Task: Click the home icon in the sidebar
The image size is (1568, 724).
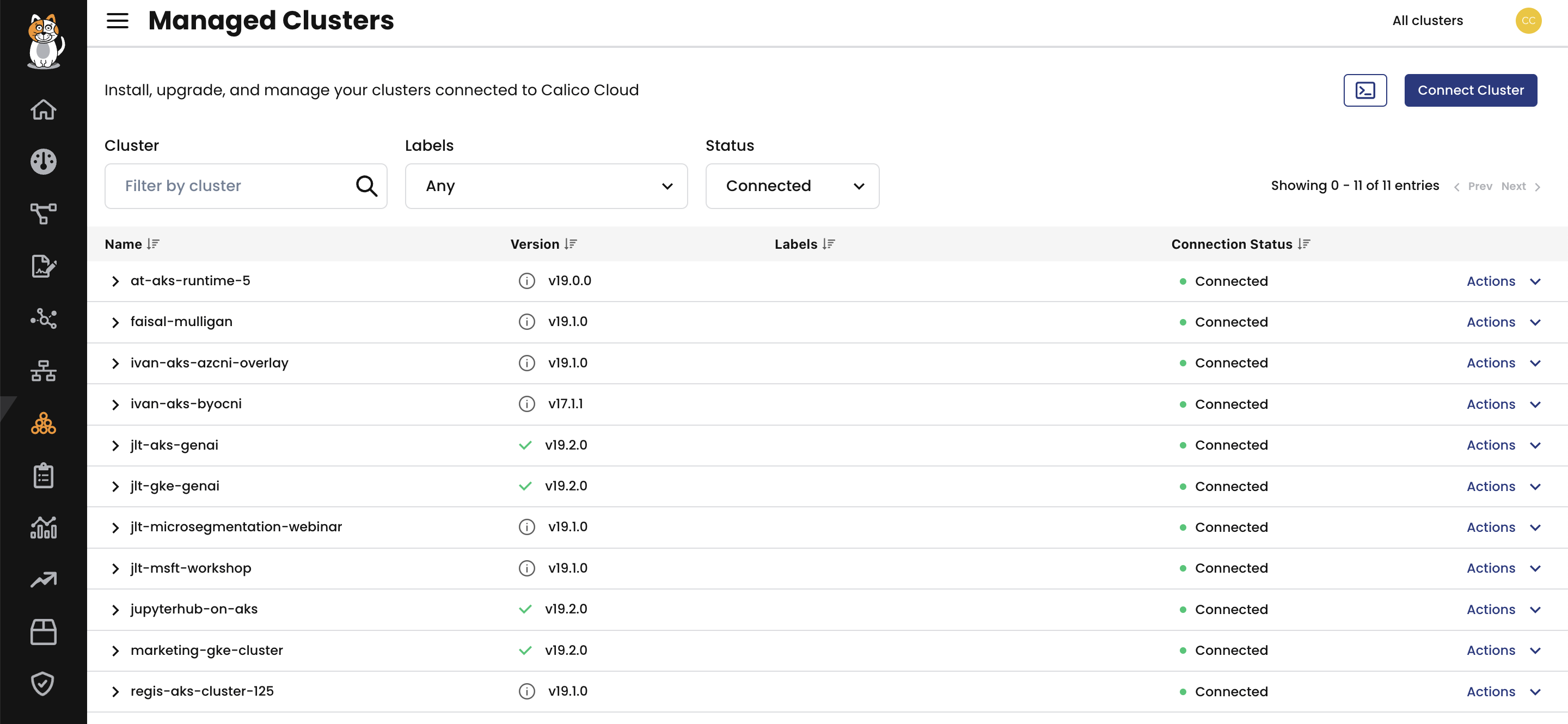Action: (43, 109)
